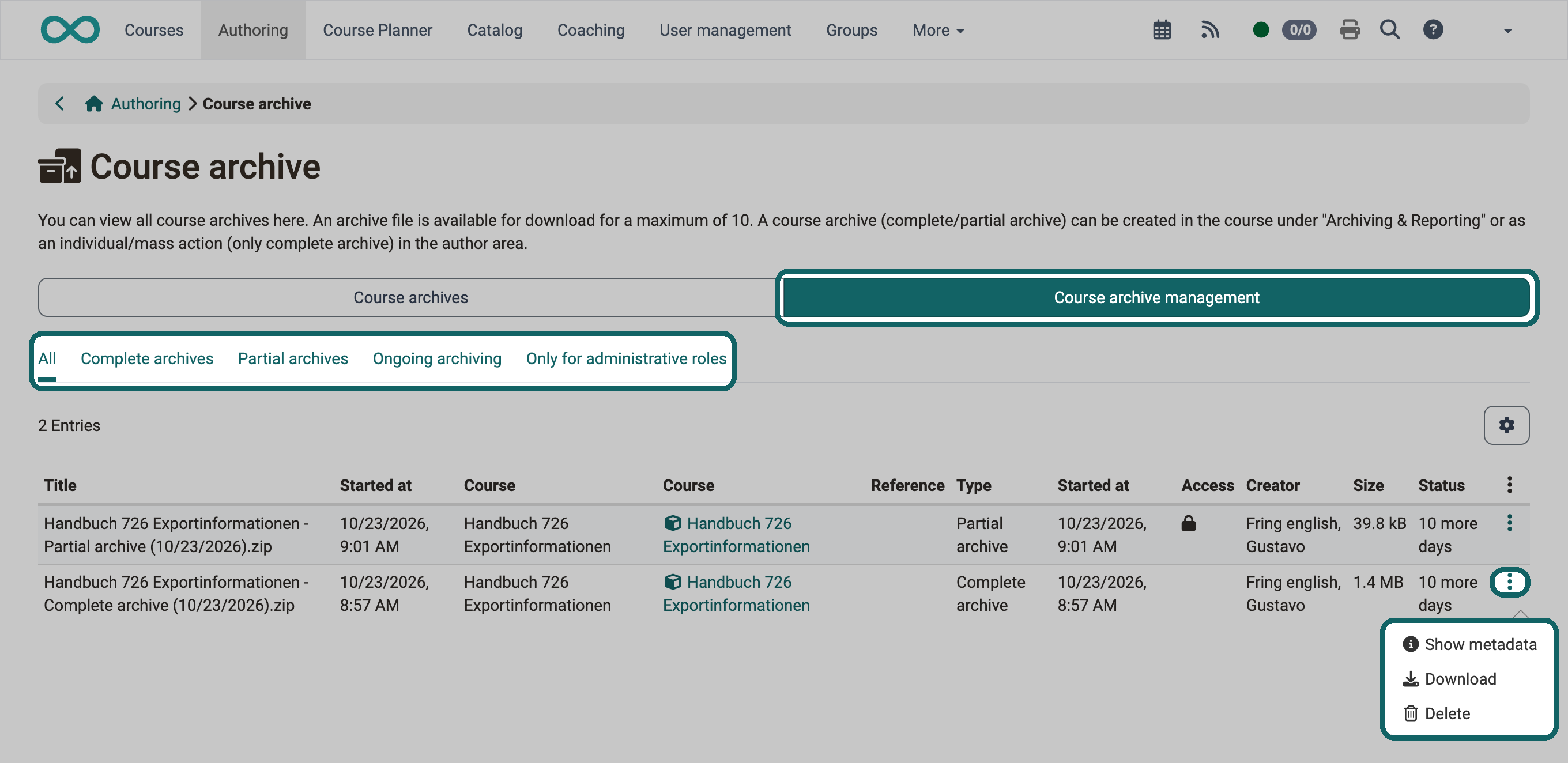
Task: Open Handbuch 726 course link in Complete archive row
Action: [736, 593]
